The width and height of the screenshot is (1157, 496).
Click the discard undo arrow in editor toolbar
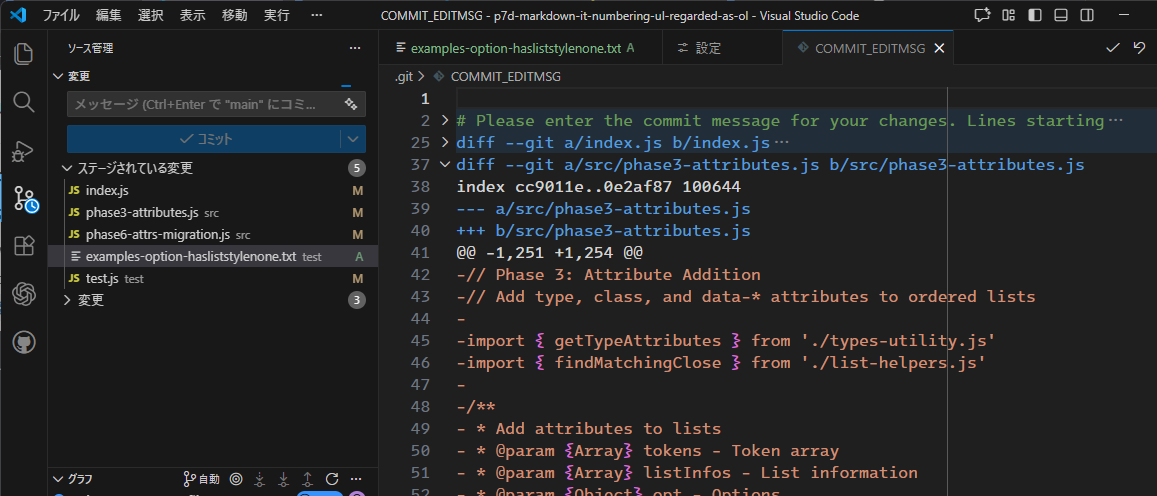[x=1139, y=48]
